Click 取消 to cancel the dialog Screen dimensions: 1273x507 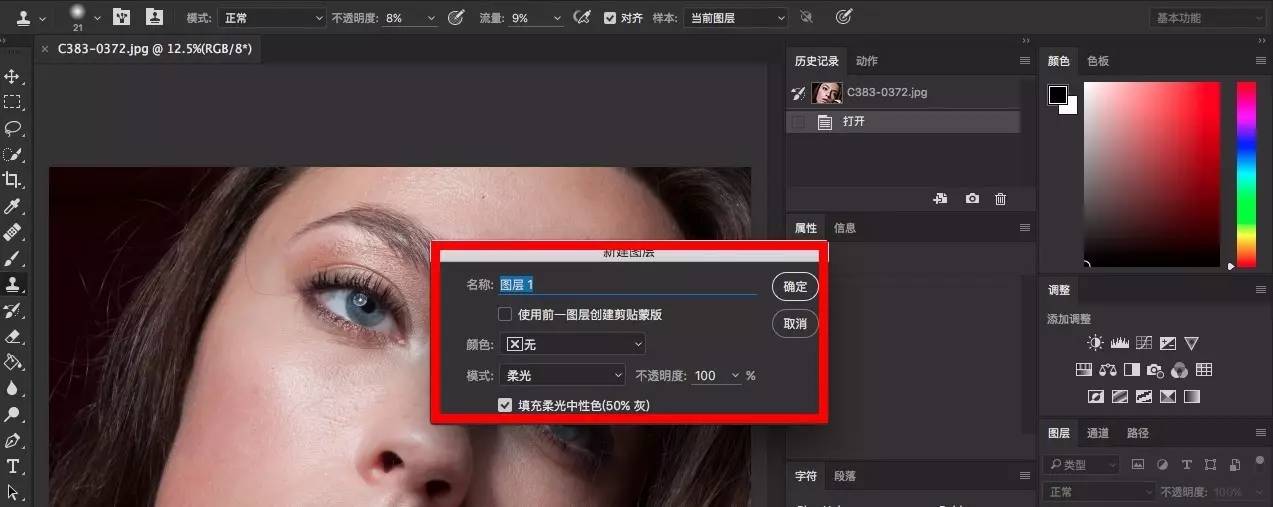click(795, 324)
